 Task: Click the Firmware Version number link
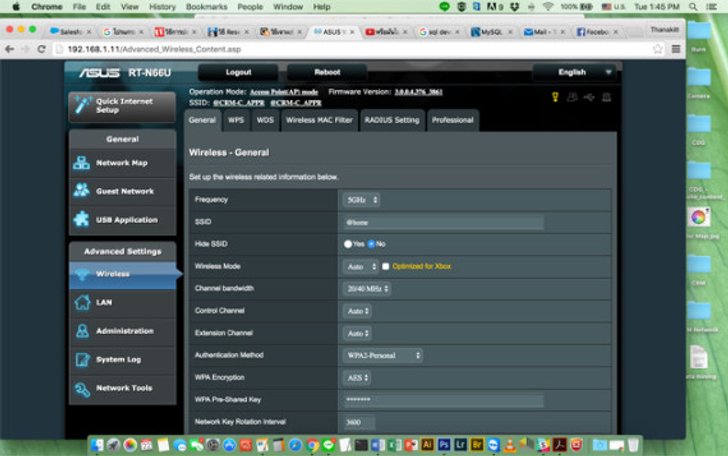click(418, 92)
